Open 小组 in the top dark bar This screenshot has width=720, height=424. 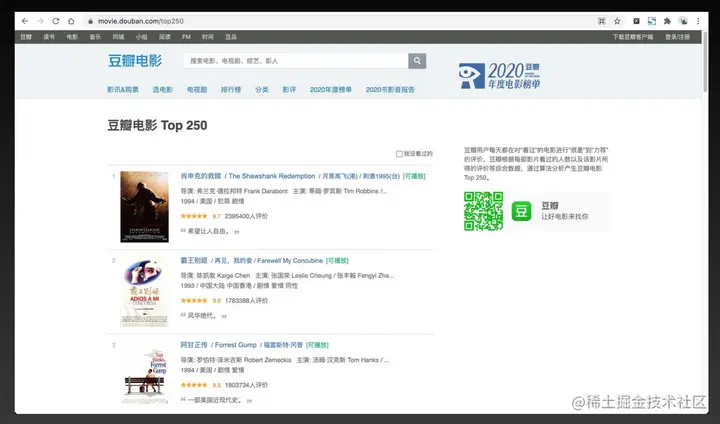pyautogui.click(x=141, y=37)
